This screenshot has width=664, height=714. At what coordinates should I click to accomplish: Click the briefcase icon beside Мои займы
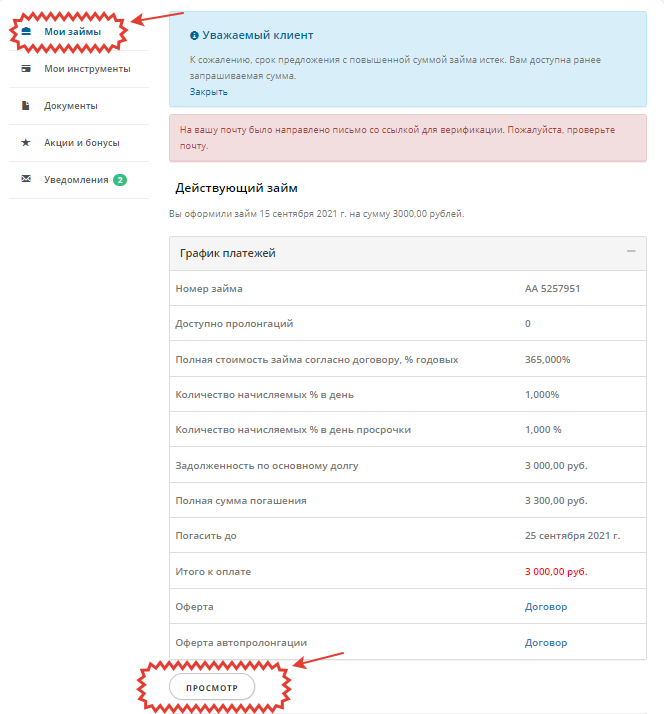[x=26, y=31]
